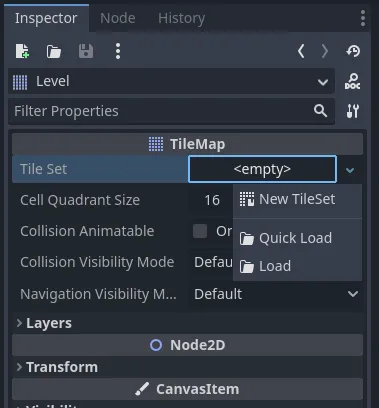
Task: Click the create new resource icon
Action: 22,51
